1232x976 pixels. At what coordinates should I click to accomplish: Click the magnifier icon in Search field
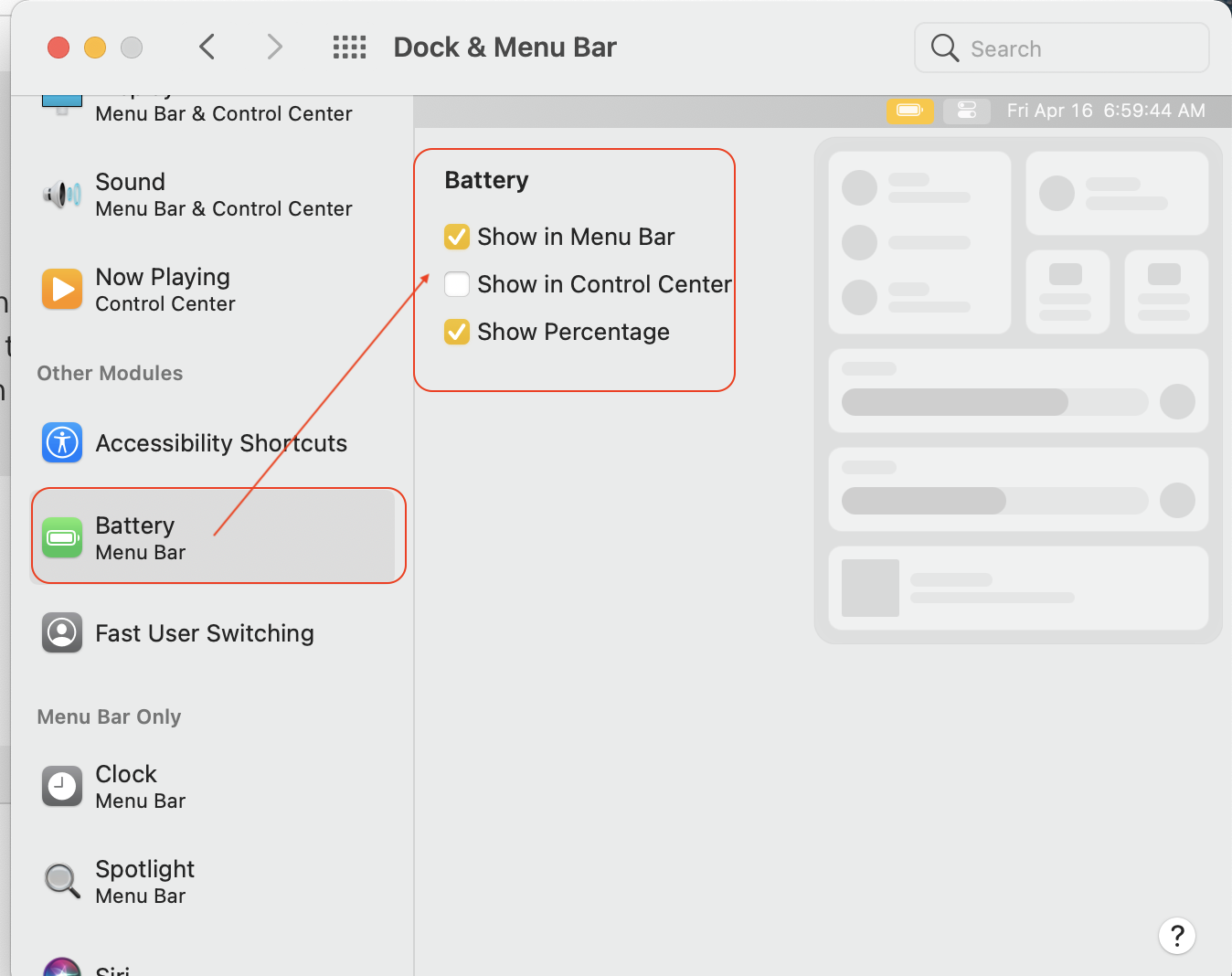click(945, 48)
